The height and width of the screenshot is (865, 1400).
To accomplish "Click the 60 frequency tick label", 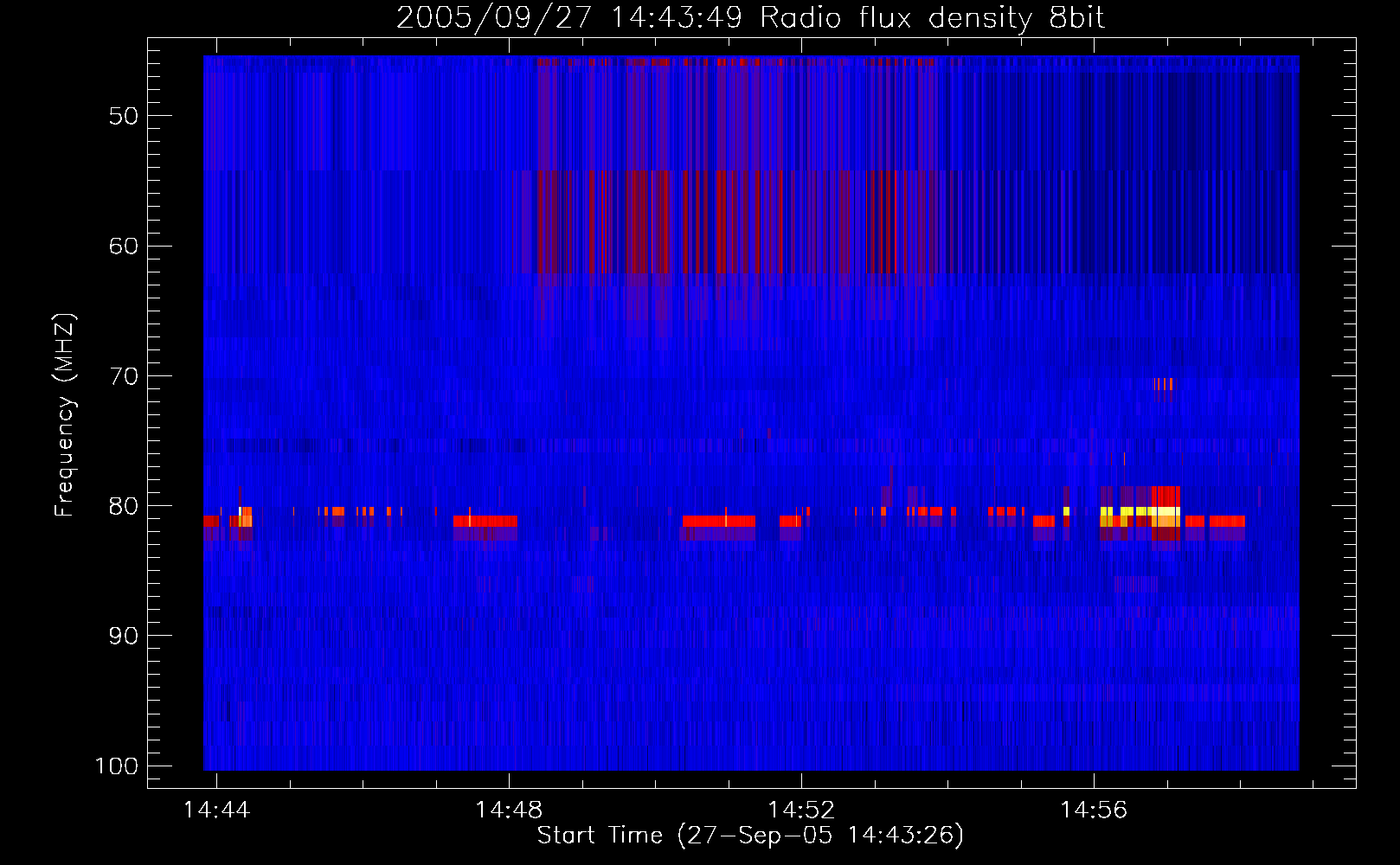I will pos(123,246).
